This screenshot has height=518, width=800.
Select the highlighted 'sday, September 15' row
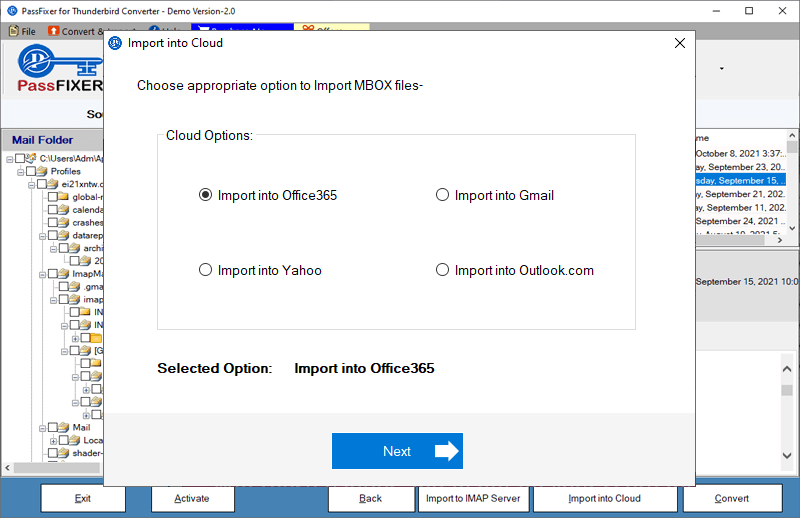click(x=741, y=180)
